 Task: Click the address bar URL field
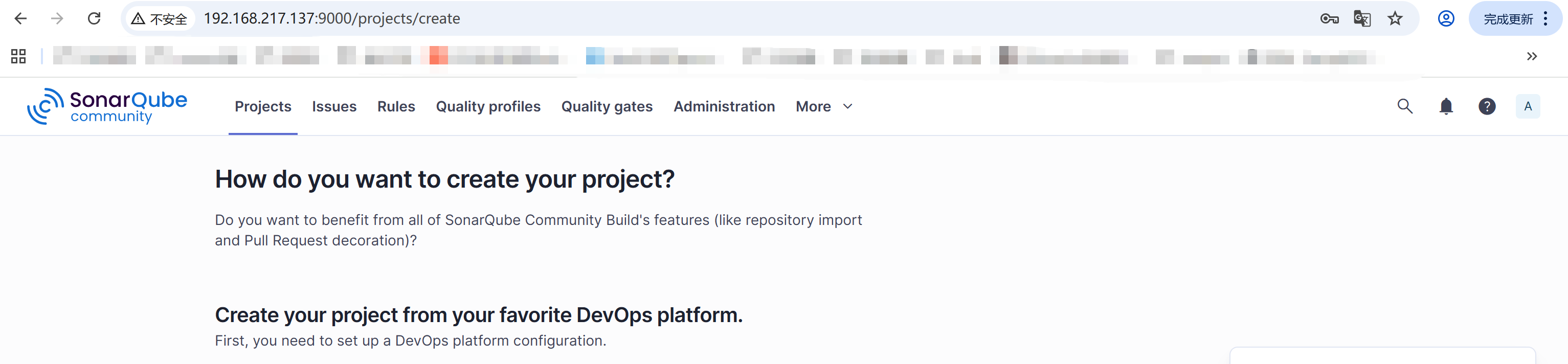point(755,19)
